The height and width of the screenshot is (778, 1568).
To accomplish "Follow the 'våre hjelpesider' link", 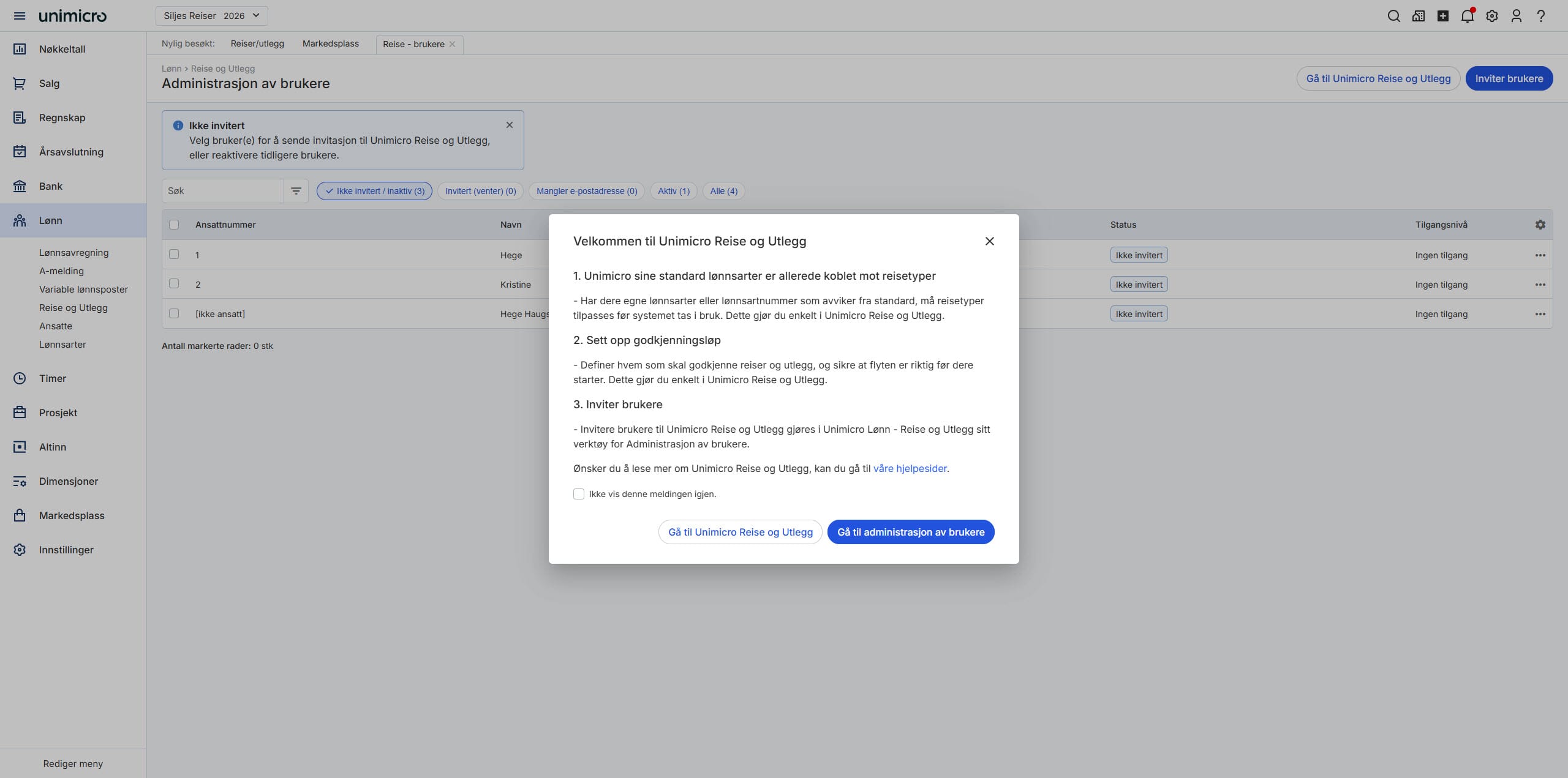I will [910, 468].
